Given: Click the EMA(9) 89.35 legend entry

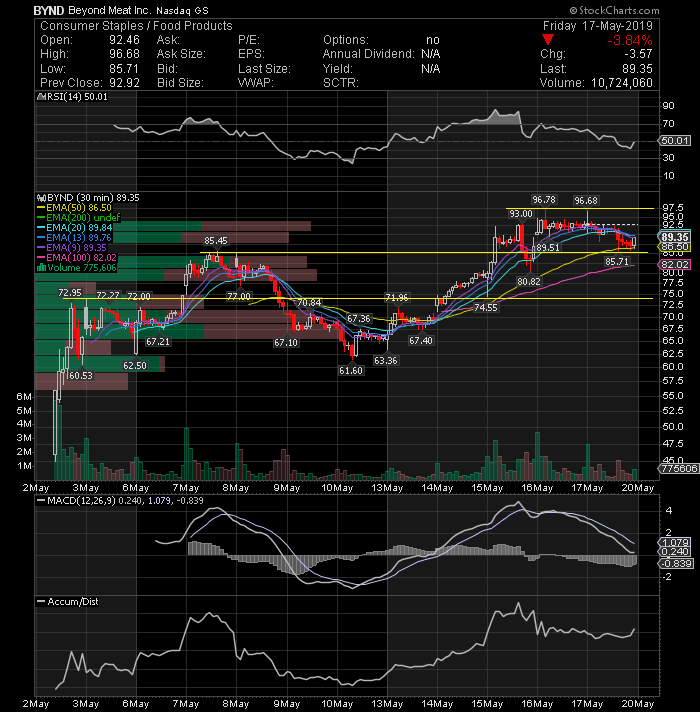Looking at the screenshot, I should [76, 247].
